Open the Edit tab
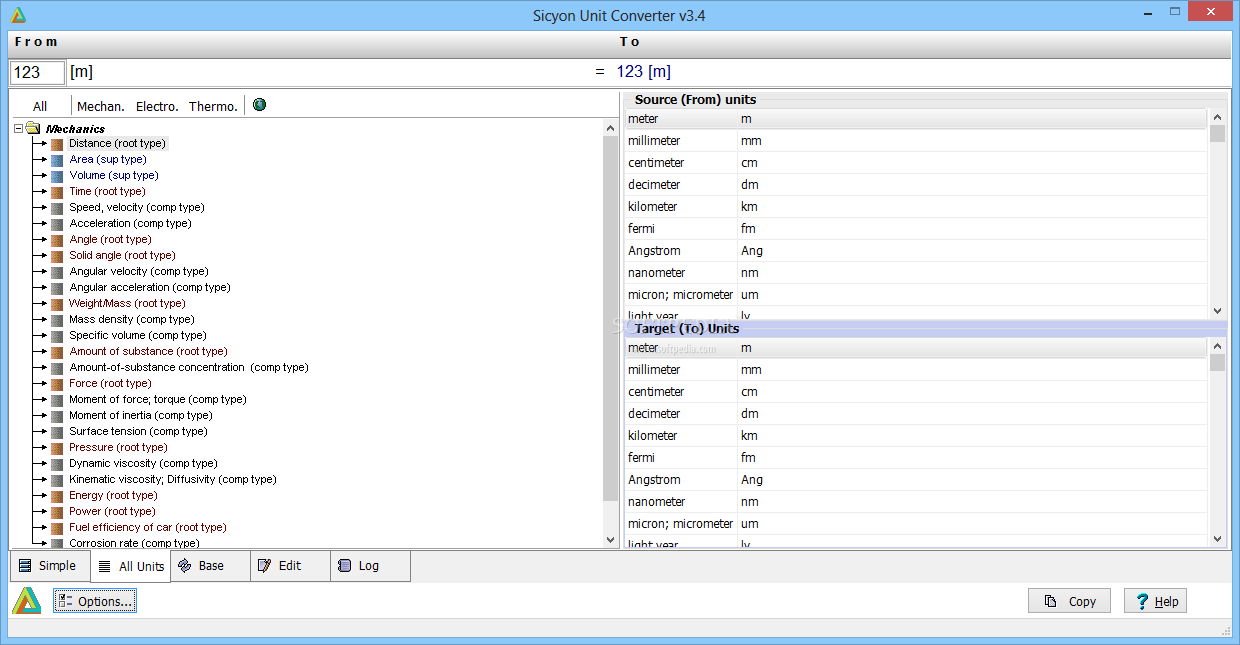This screenshot has width=1240, height=645. 290,566
